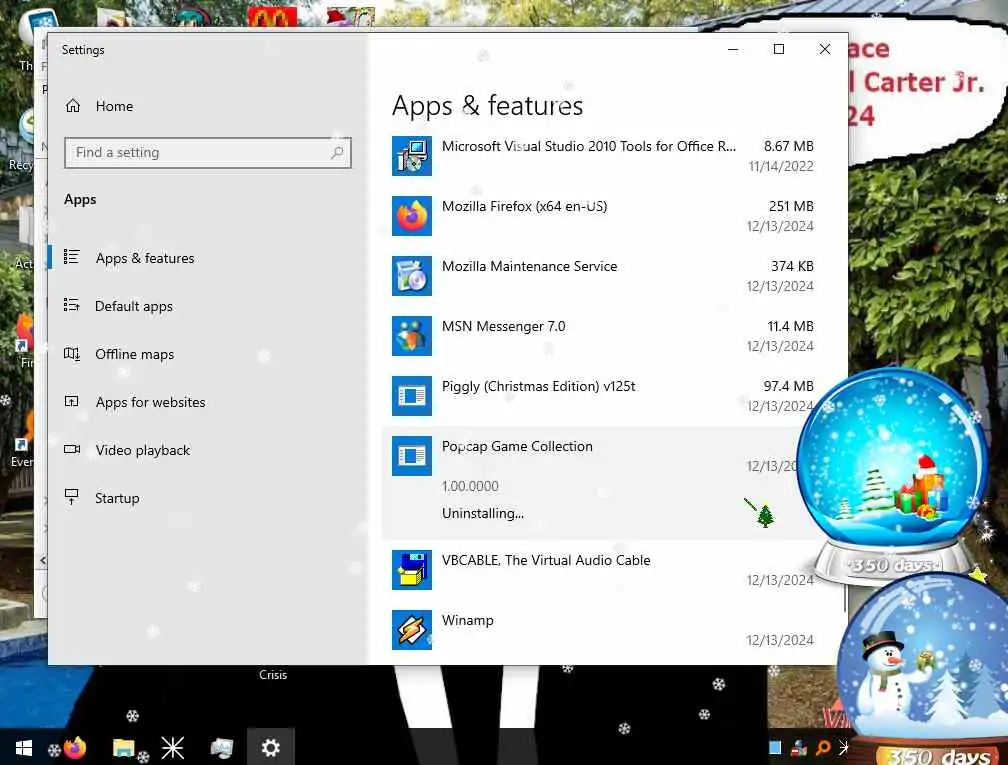Click Popcap Game Collection entry name
Viewport: 1008px width, 765px height.
tap(517, 446)
